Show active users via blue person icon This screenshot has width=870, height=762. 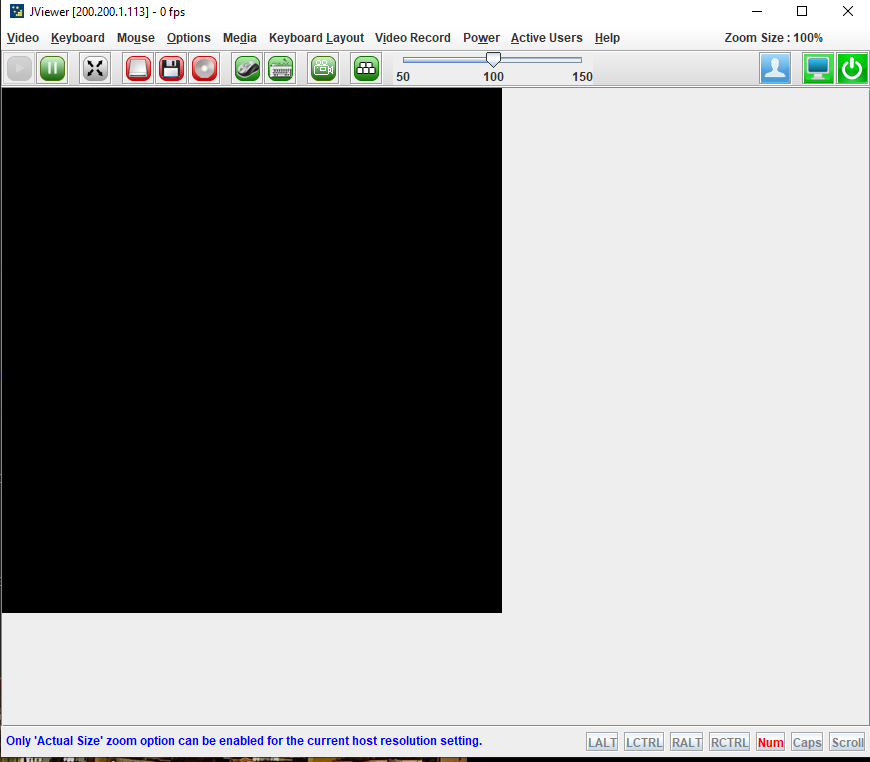coord(775,68)
